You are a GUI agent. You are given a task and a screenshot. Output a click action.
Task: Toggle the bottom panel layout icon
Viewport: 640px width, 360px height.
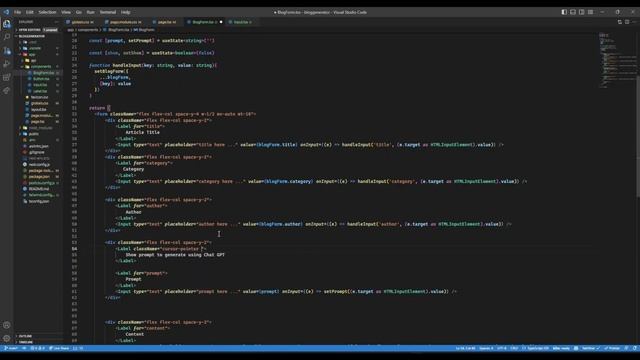click(x=573, y=12)
